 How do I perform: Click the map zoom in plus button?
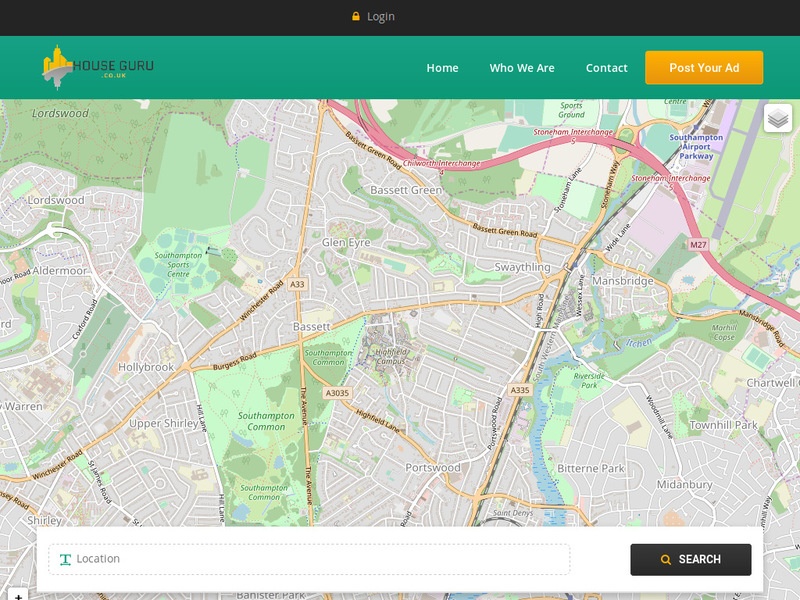pos(18,596)
